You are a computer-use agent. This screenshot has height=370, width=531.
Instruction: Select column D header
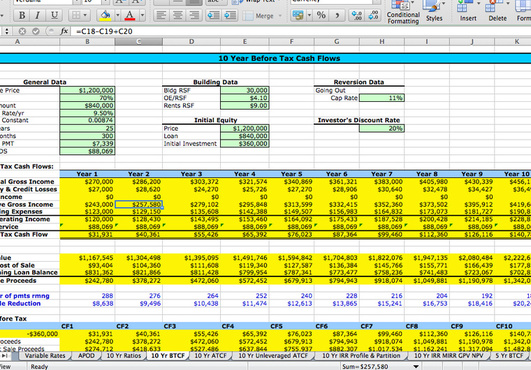click(x=191, y=42)
